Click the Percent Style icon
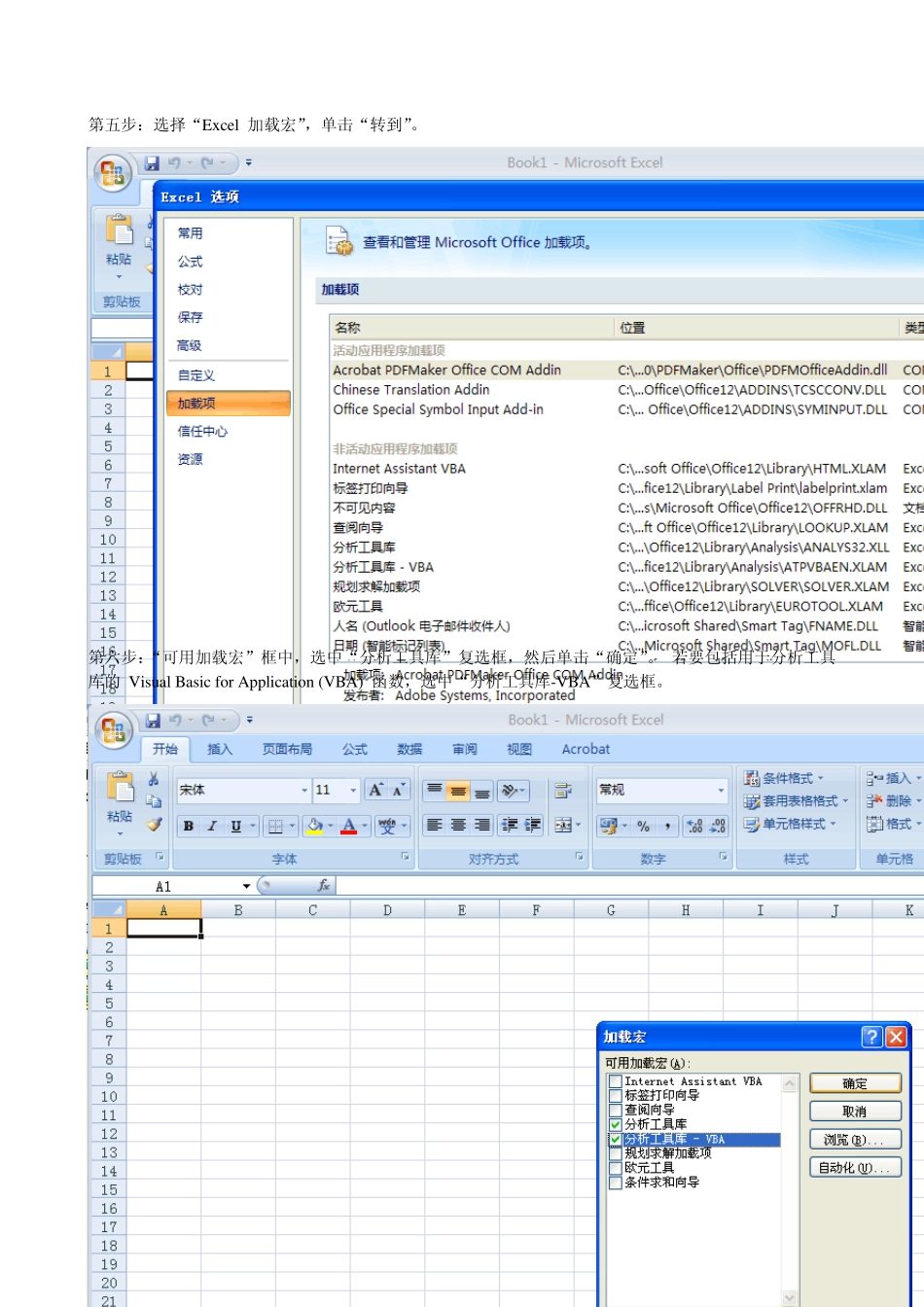The image size is (924, 1307). pyautogui.click(x=643, y=826)
